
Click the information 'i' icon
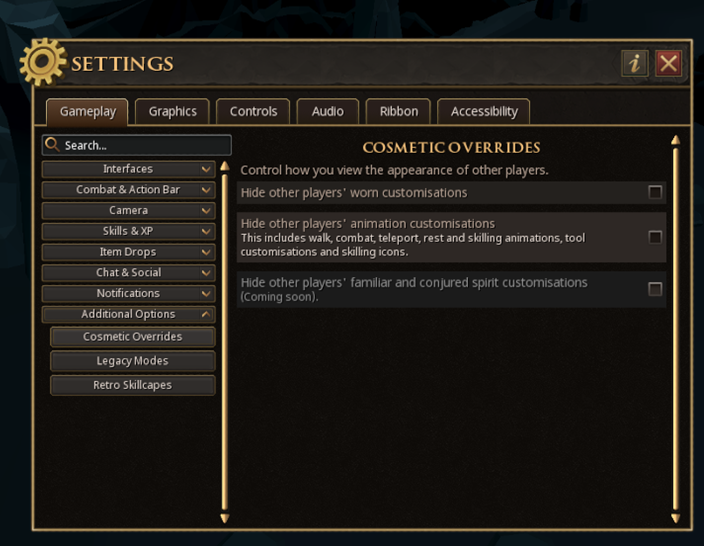point(634,64)
